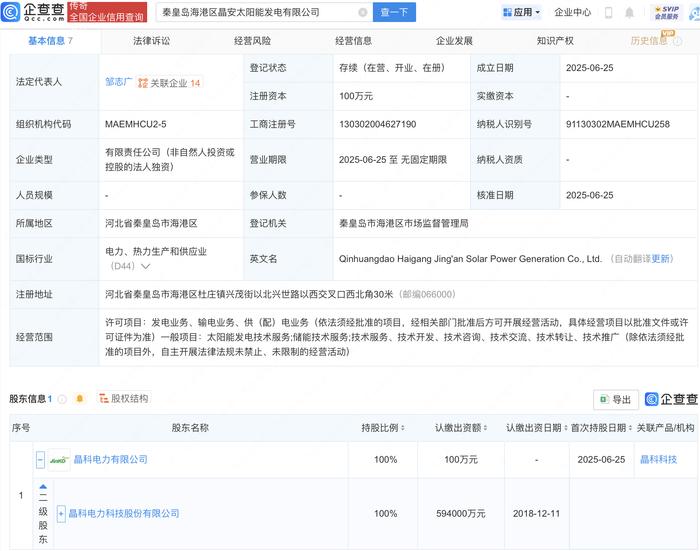
Task: Collapse the 晶科电力有限公司 shareholder row
Action: 40,459
